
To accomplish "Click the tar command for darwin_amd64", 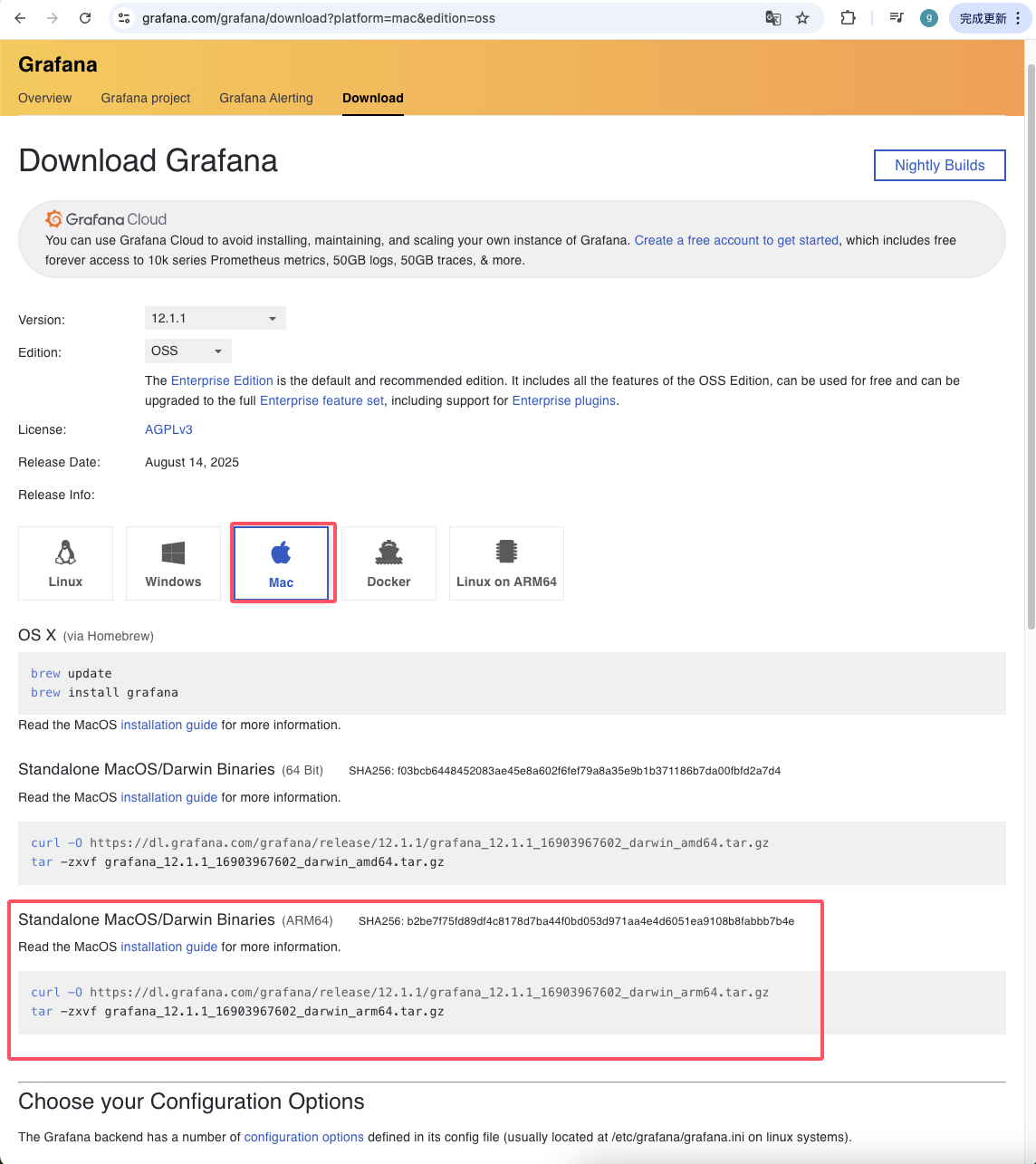I will [x=237, y=861].
